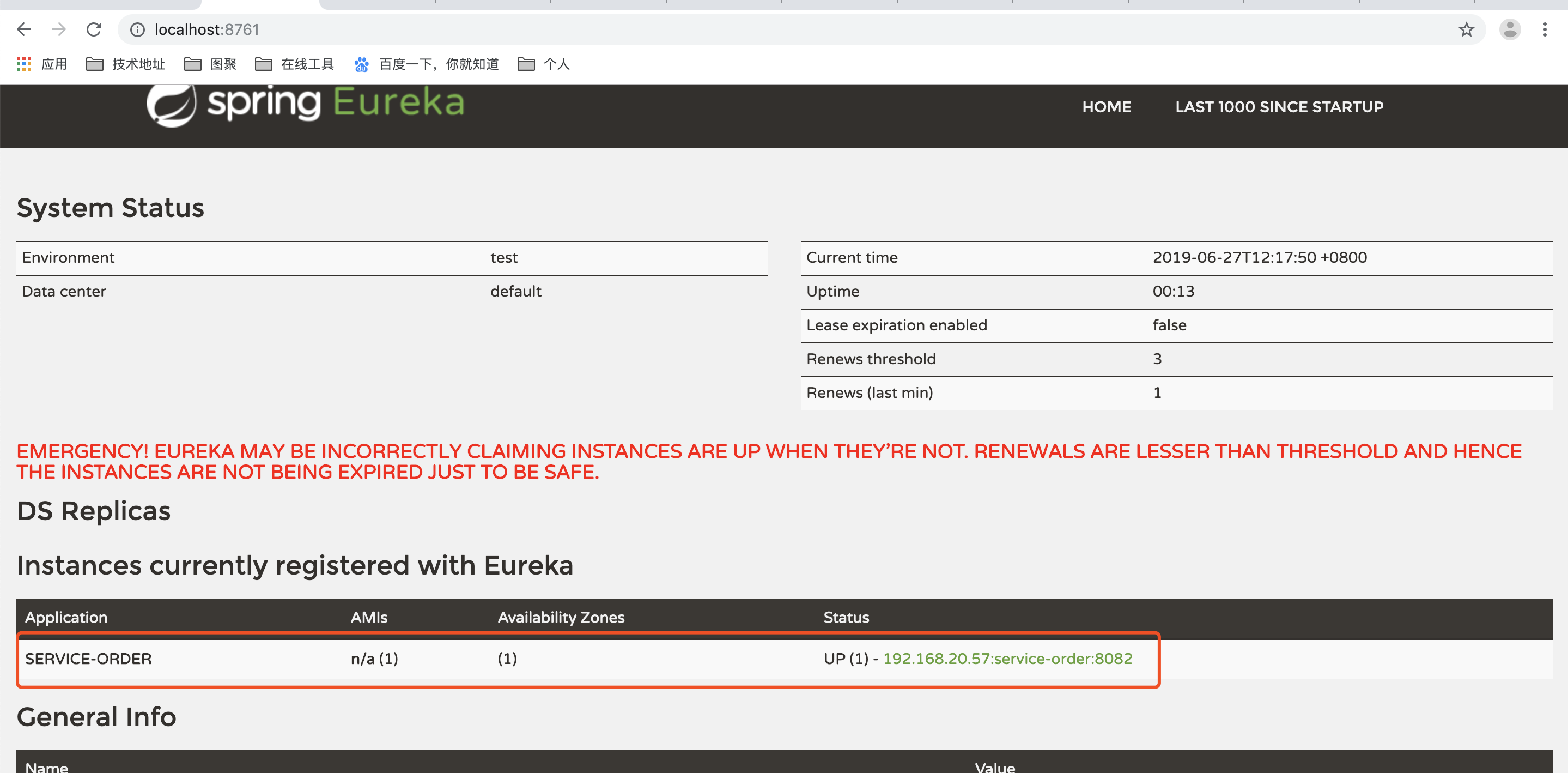The image size is (1568, 773).
Task: Go to HOME in Eureka navbar
Action: pos(1106,107)
